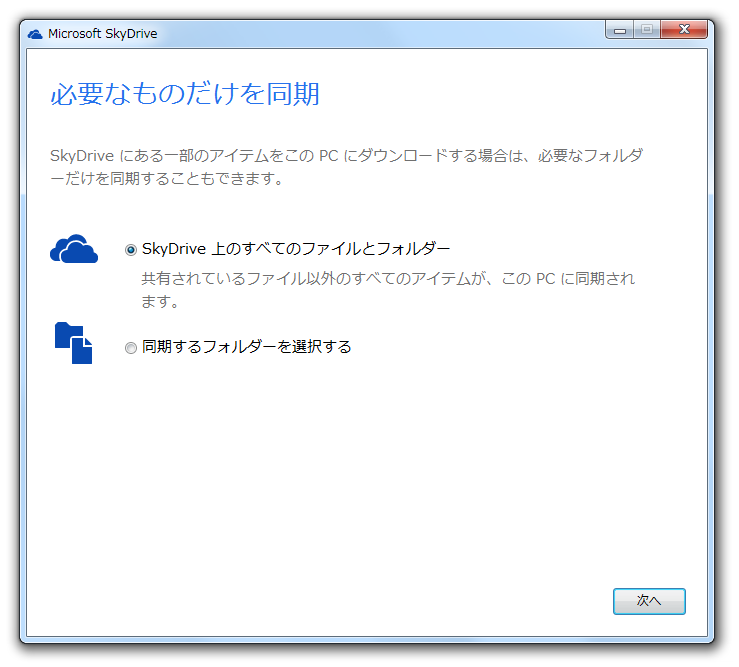Click label 'SkyDrive 上のすべてのファイルとフォルダー'
This screenshot has height=667, width=739.
click(x=296, y=248)
